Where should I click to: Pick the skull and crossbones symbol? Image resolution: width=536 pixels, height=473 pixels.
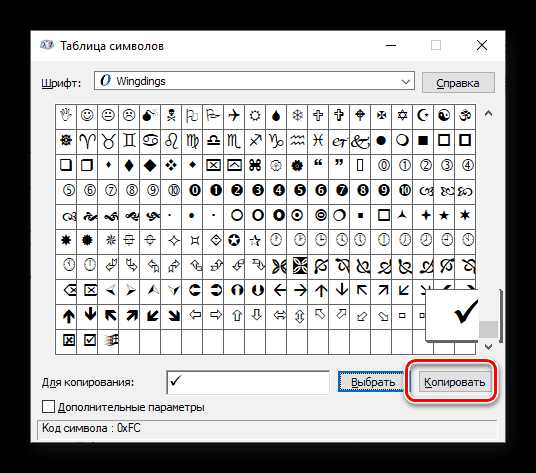(171, 116)
